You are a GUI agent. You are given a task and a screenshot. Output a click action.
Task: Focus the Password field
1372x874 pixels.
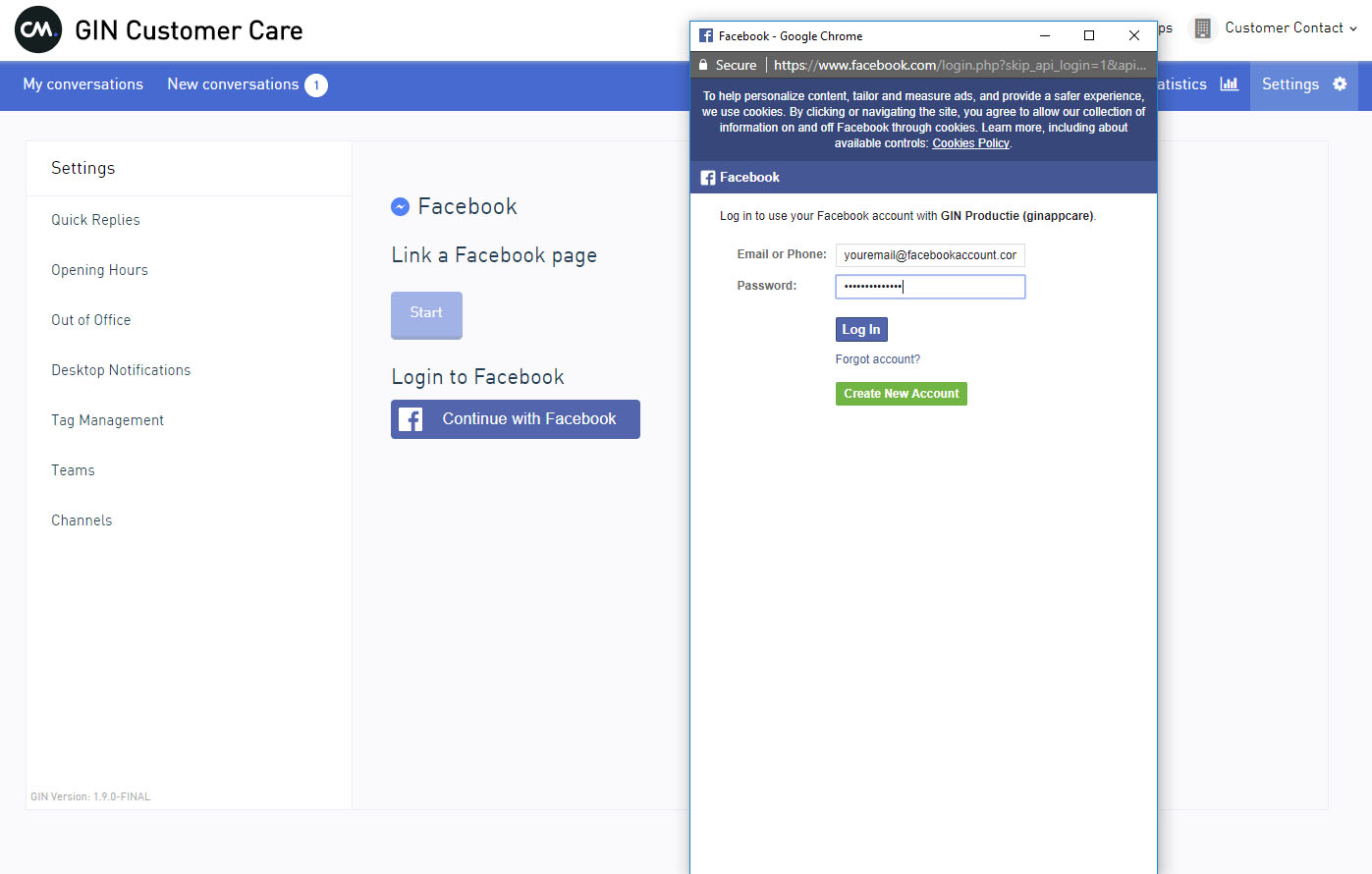click(930, 287)
